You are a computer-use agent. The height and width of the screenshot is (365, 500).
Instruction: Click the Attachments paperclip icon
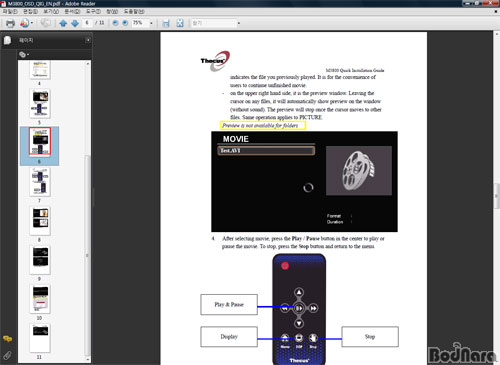[7, 355]
